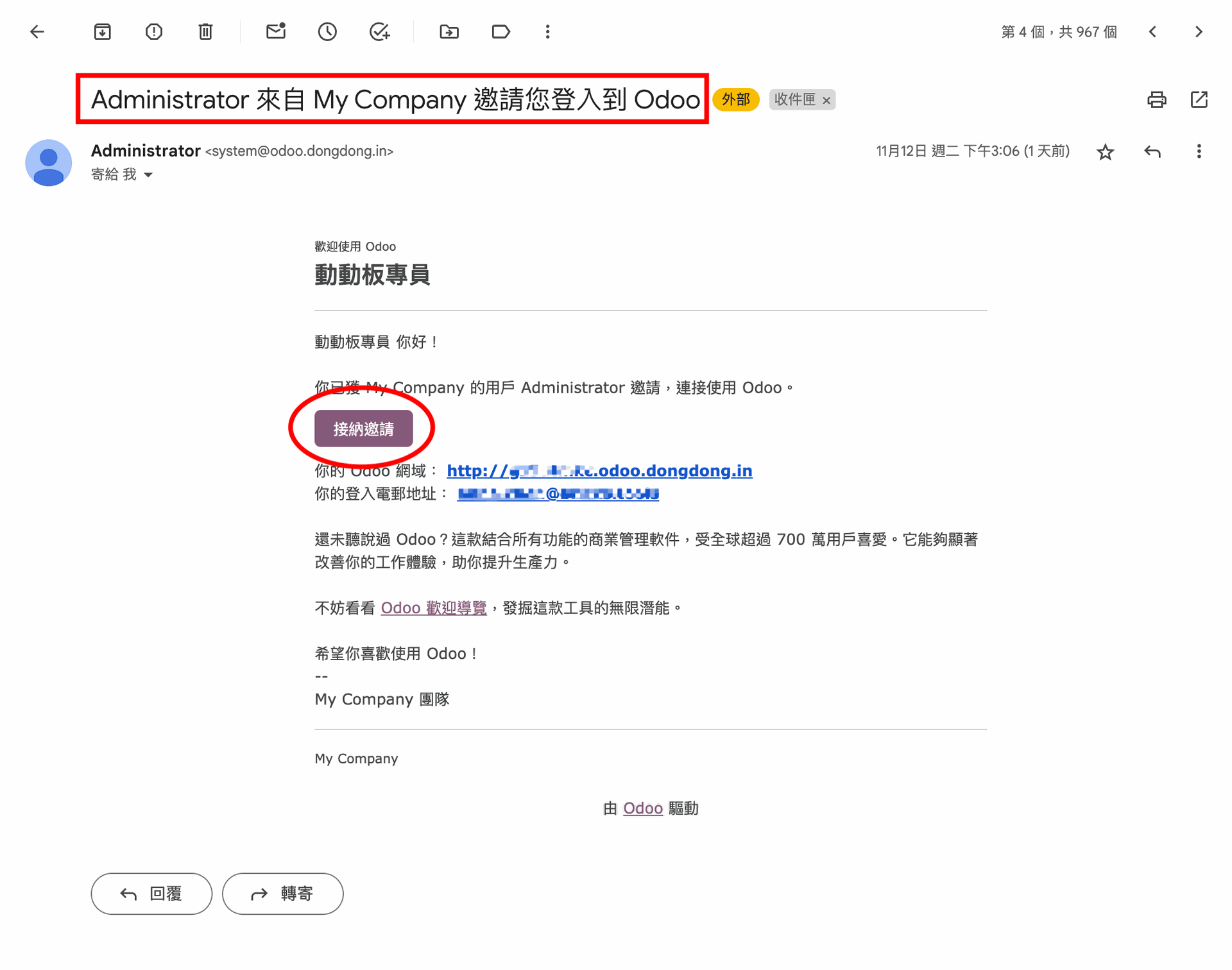Viewport: 1232px width, 970px height.
Task: Open the Labels icon in toolbar
Action: (x=501, y=31)
